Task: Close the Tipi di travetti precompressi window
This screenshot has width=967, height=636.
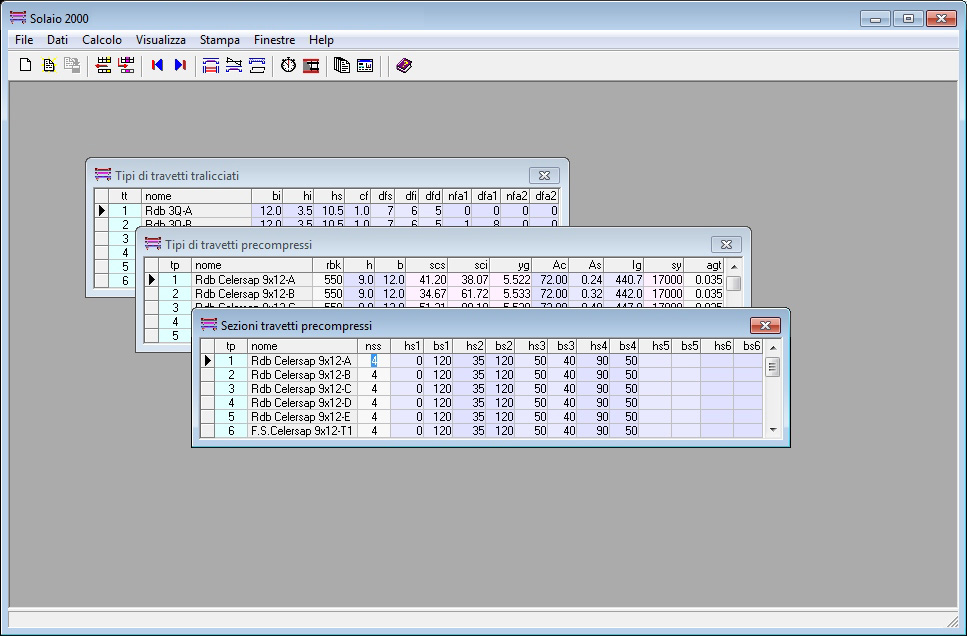Action: click(726, 244)
